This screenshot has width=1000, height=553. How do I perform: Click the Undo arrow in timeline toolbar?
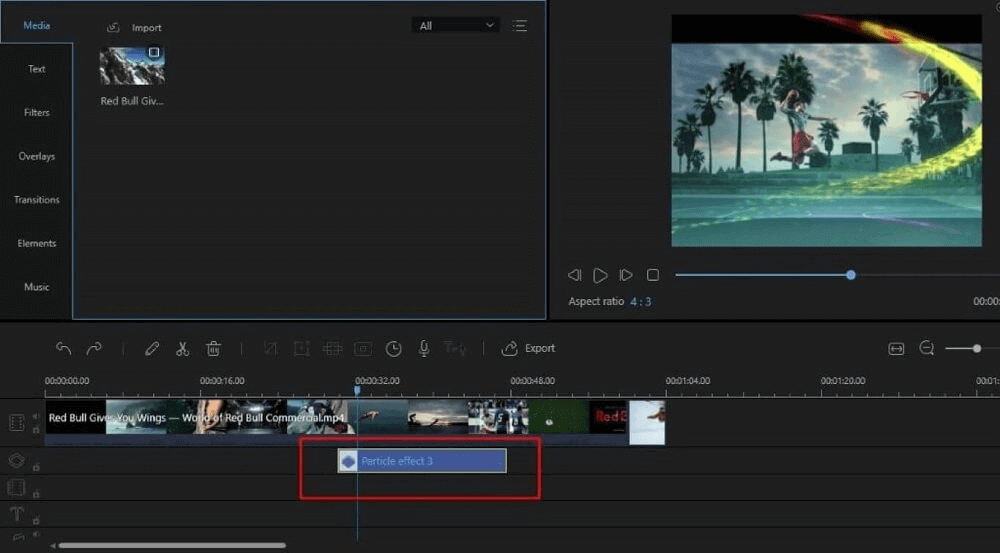pyautogui.click(x=64, y=348)
